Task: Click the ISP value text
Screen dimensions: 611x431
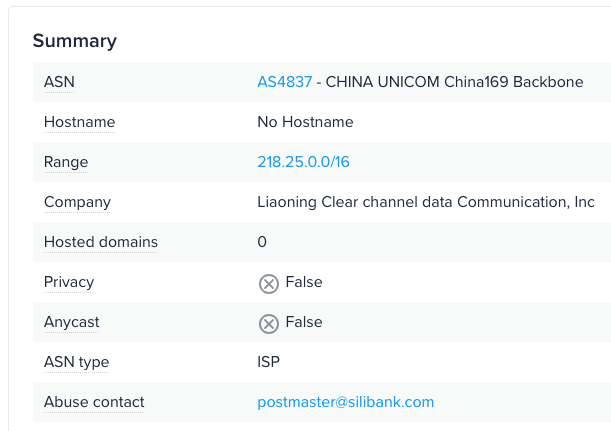Action: 269,362
